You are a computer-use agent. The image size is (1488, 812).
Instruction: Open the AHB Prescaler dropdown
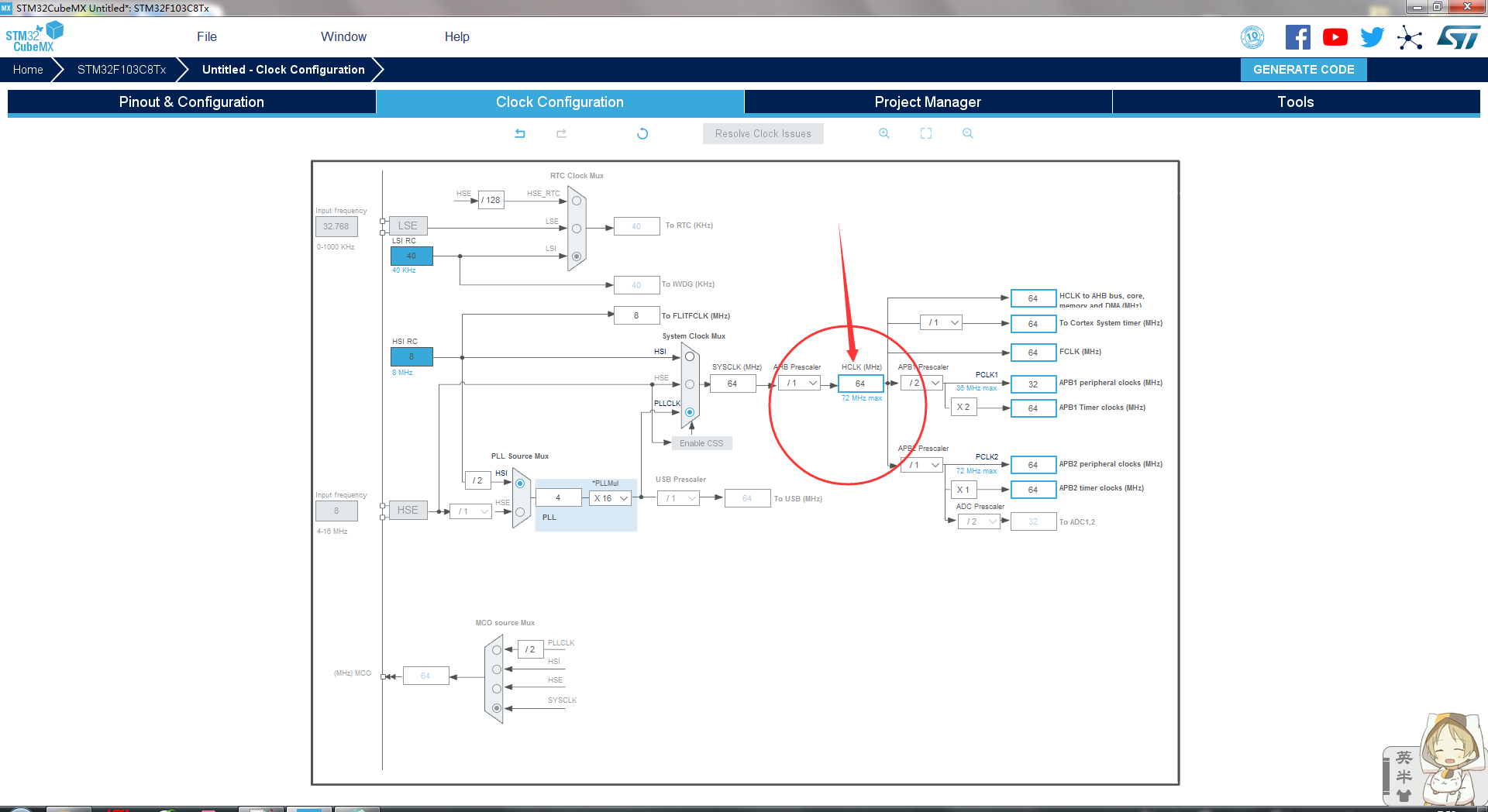[x=799, y=384]
